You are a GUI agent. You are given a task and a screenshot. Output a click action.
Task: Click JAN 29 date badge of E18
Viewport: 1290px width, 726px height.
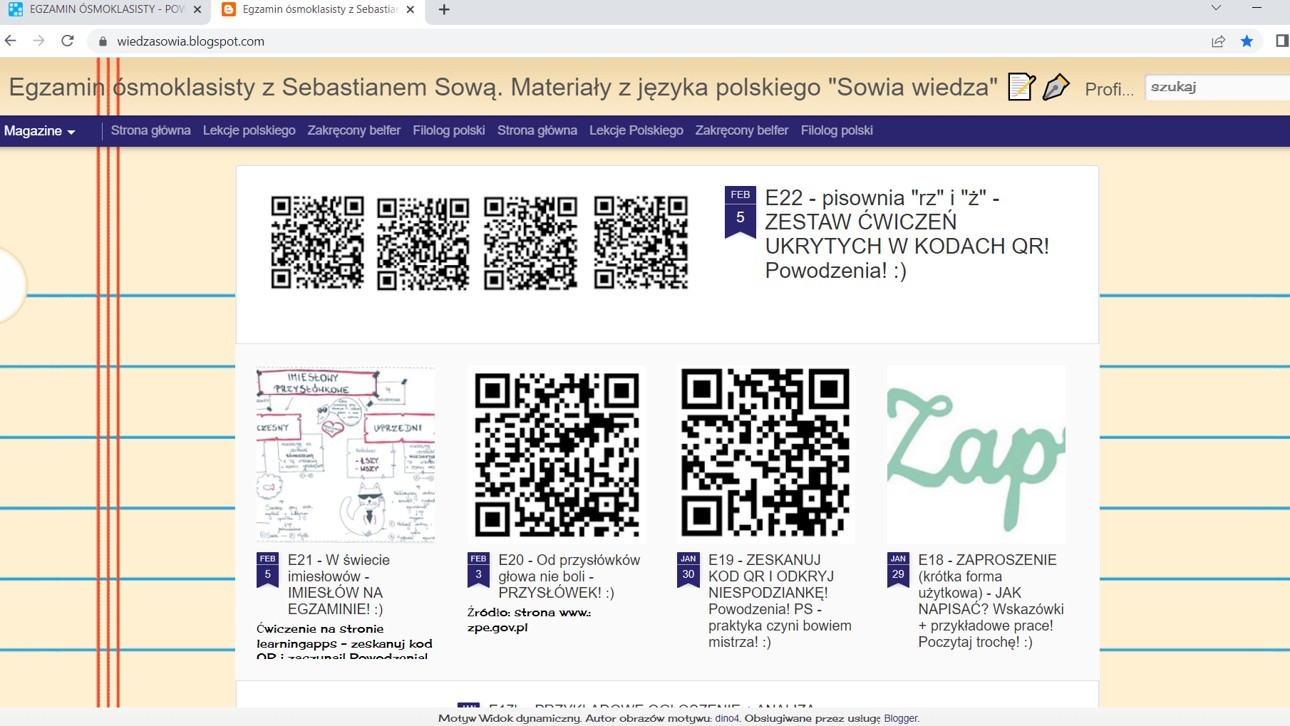click(898, 570)
